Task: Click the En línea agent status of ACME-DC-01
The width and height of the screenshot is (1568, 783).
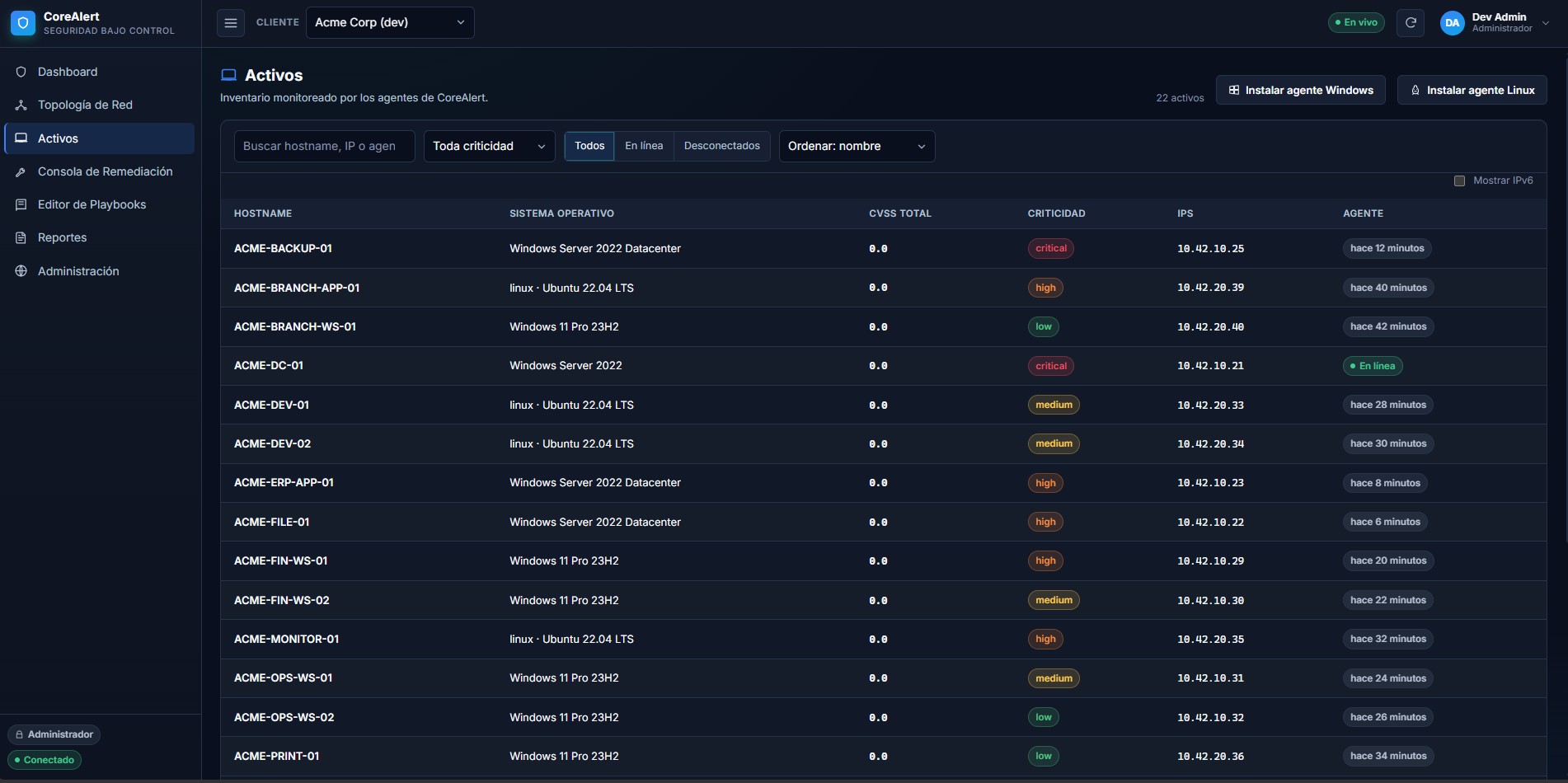Action: (x=1373, y=366)
